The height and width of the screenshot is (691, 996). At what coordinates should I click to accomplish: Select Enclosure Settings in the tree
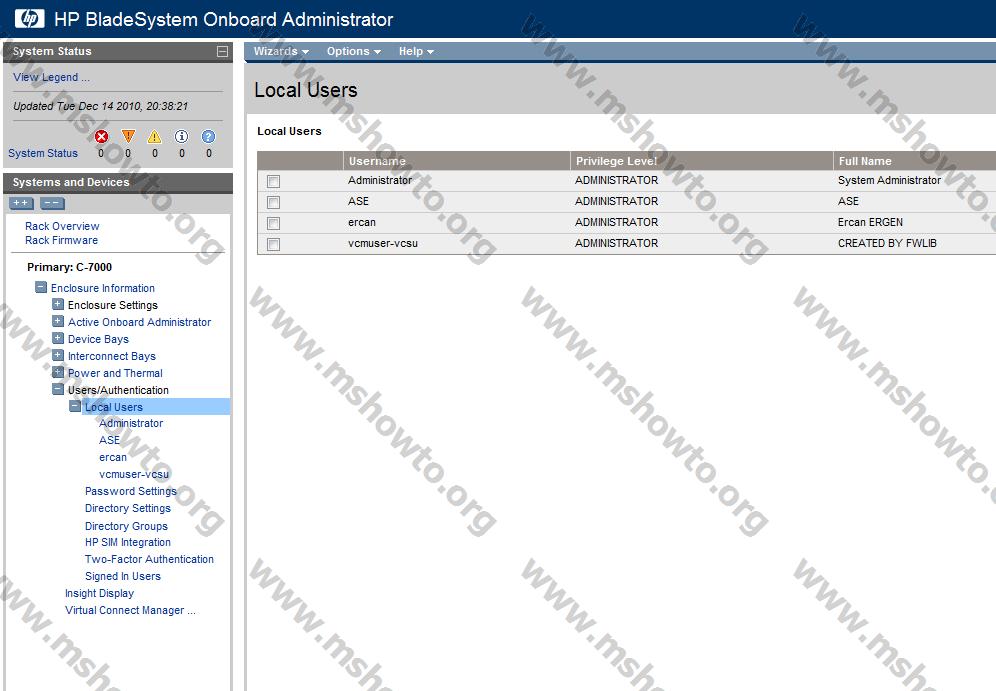click(112, 305)
